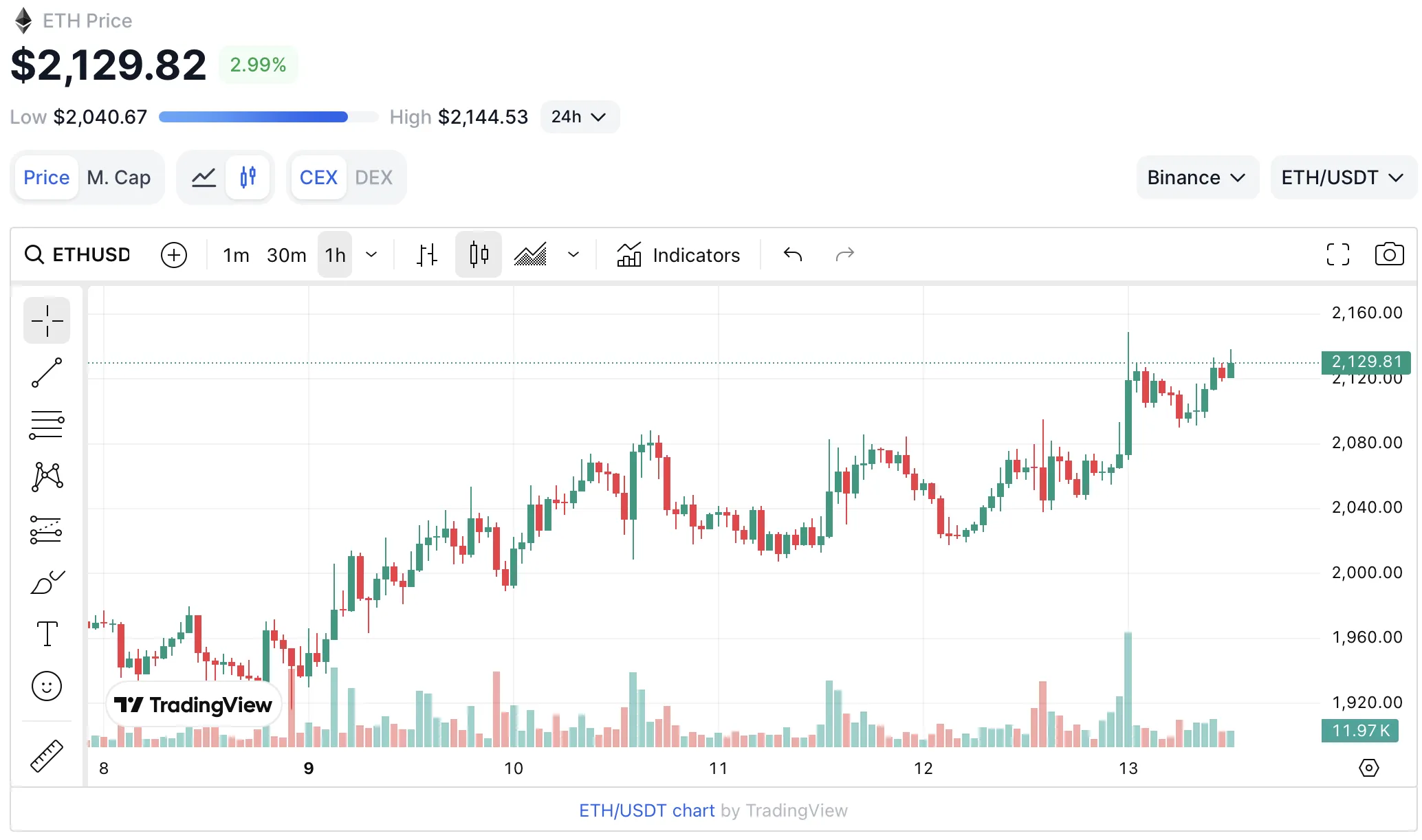
Task: Select the 1m timeframe
Action: point(235,254)
